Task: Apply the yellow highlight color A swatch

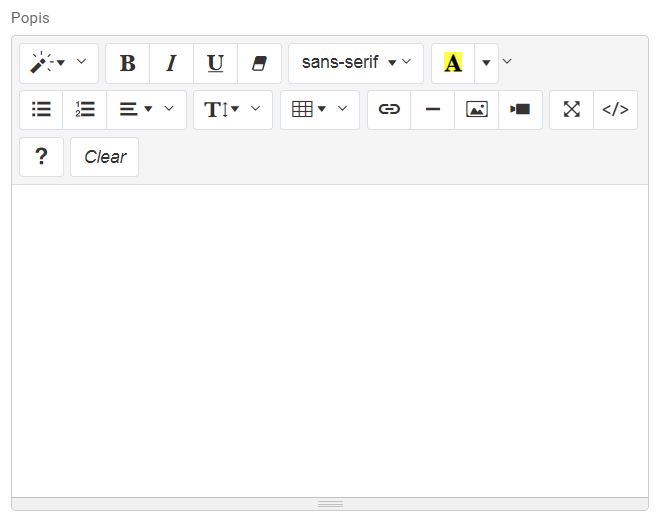Action: pyautogui.click(x=453, y=63)
